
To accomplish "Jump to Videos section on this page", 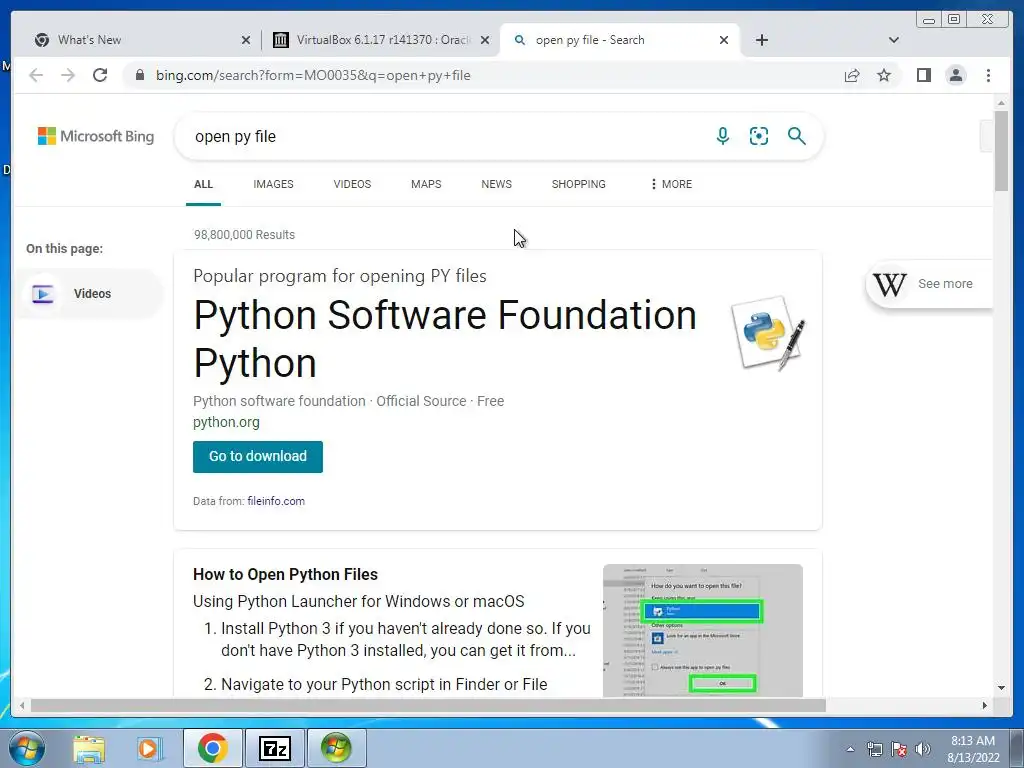I will click(91, 294).
